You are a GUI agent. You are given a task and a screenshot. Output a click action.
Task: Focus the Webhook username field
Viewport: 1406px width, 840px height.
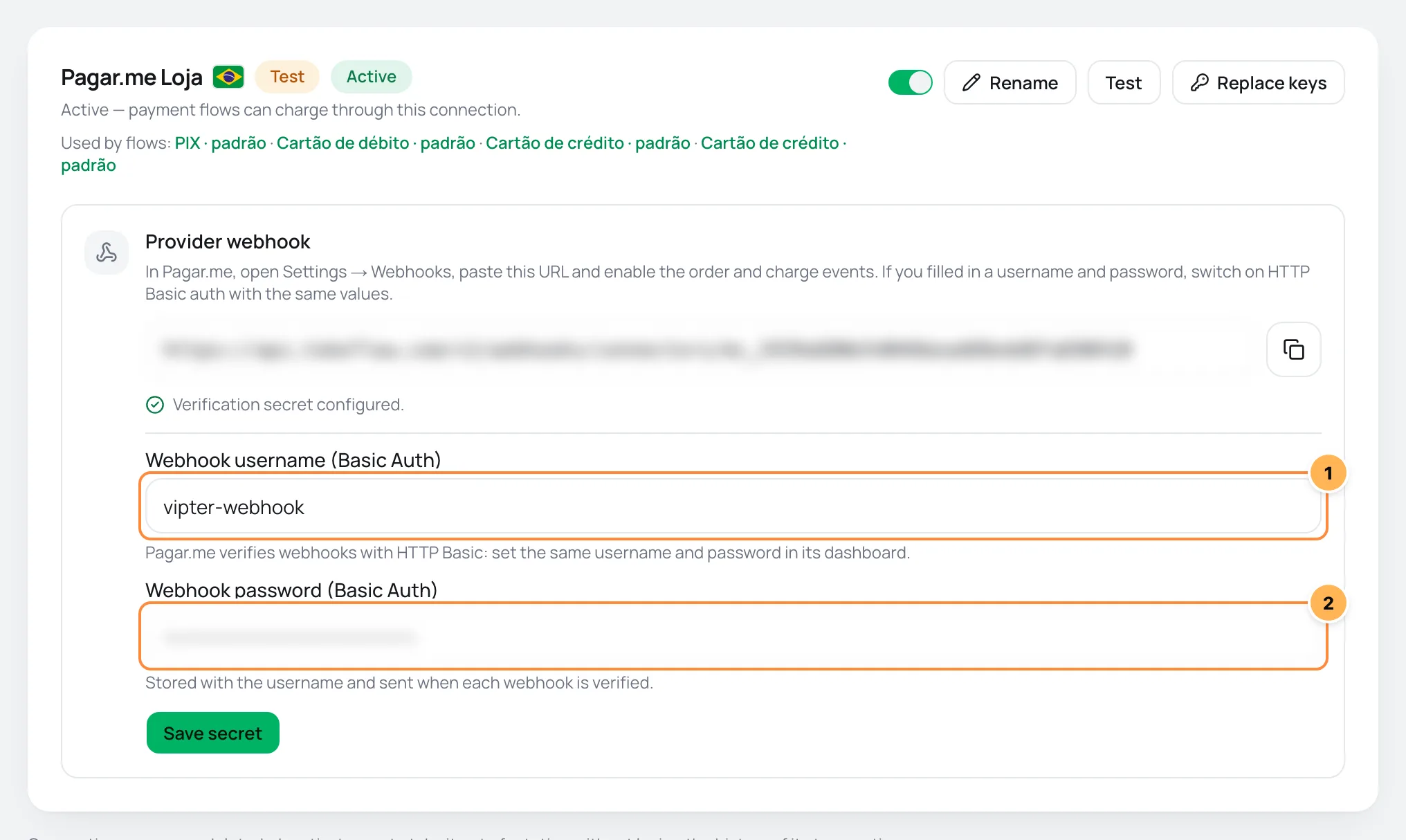[x=733, y=506]
